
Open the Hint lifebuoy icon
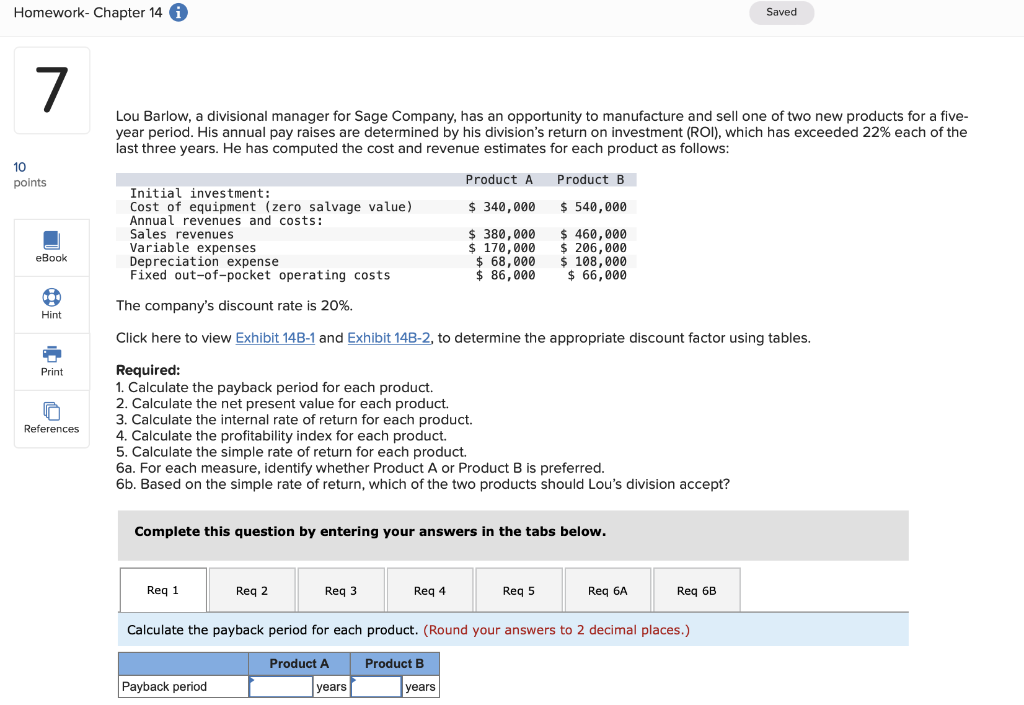click(52, 298)
